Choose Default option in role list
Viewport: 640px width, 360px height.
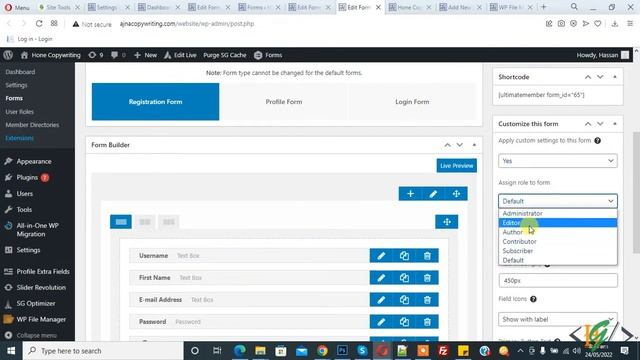click(558, 260)
